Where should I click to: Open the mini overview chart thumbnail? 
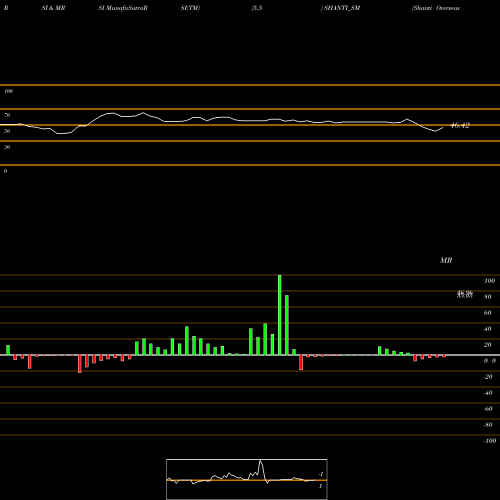click(247, 479)
